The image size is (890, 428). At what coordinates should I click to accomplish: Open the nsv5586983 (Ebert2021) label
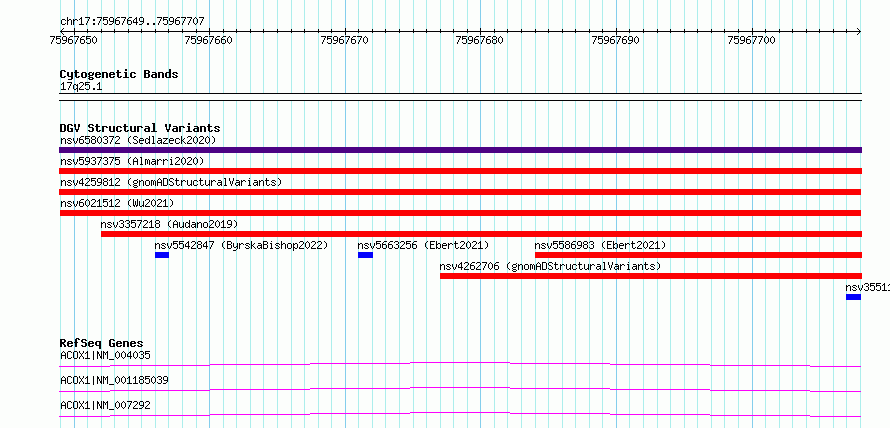[x=600, y=245]
